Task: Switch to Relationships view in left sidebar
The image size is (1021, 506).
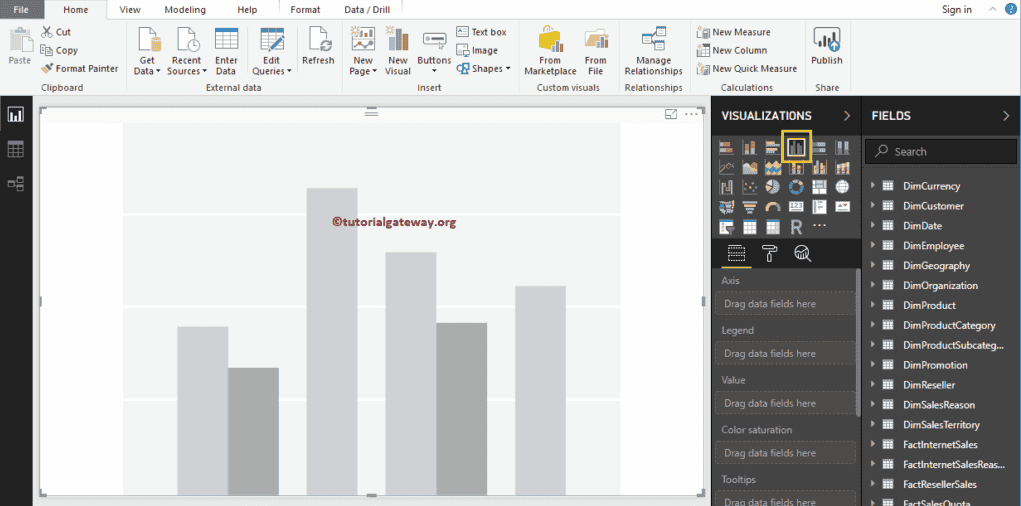Action: 15,184
